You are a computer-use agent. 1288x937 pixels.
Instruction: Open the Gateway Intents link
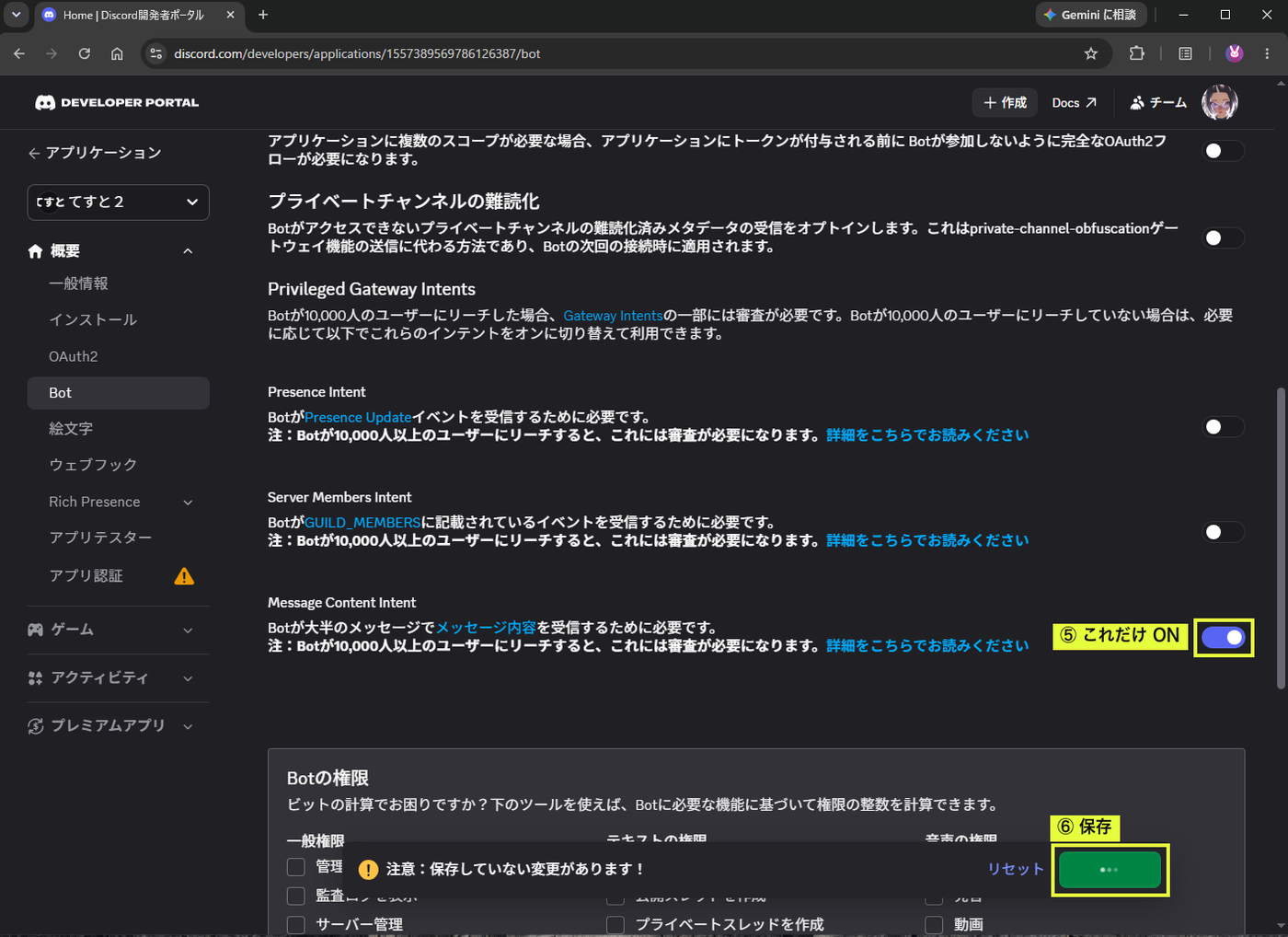point(613,315)
